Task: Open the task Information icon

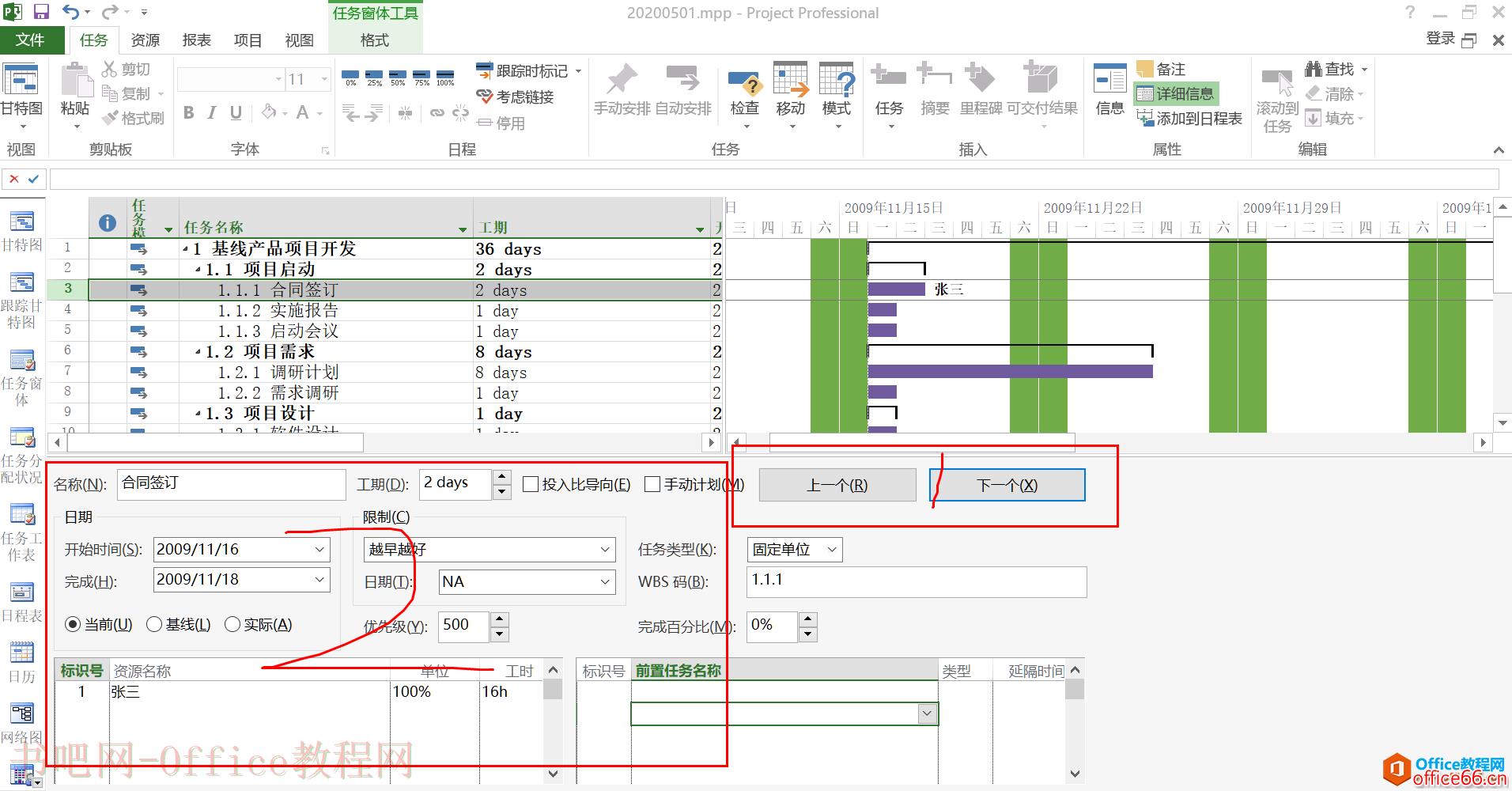Action: pos(1109,80)
